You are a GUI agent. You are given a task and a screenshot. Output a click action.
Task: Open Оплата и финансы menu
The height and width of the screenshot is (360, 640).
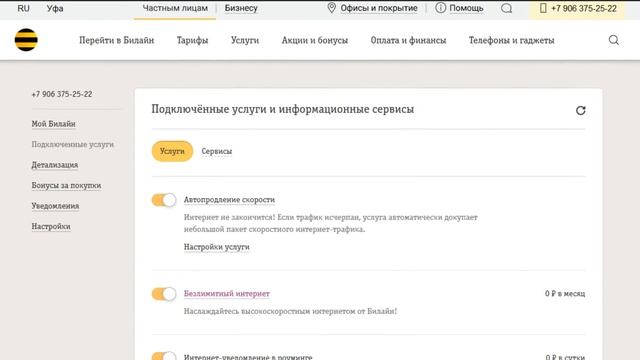pyautogui.click(x=408, y=40)
